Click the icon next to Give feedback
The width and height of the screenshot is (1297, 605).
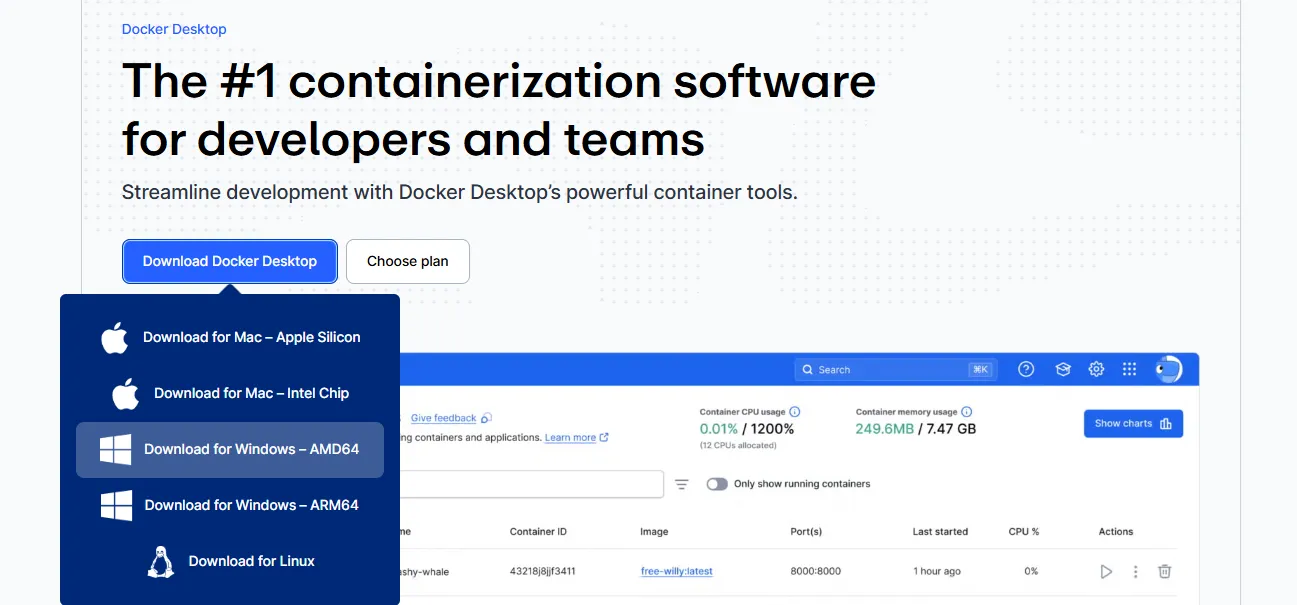(x=486, y=418)
